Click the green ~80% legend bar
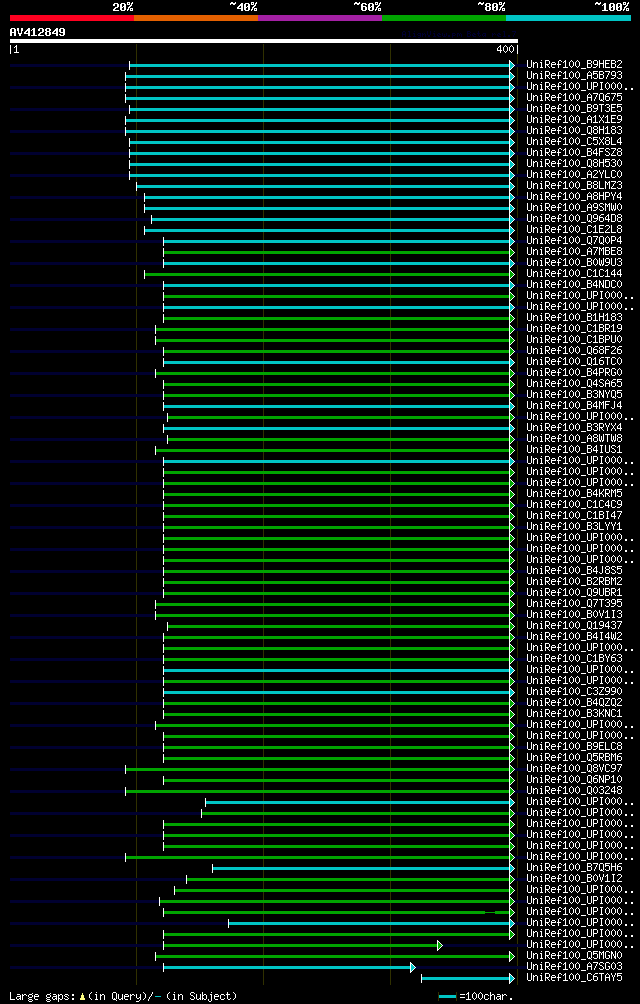Screen dimensions: 640x1004 click(444, 18)
